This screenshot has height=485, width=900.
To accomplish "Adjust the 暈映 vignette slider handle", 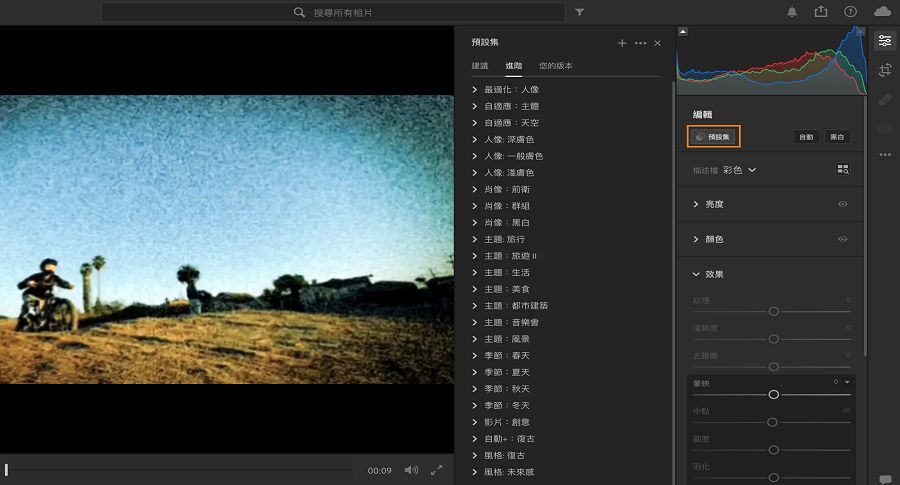I will (x=774, y=394).
